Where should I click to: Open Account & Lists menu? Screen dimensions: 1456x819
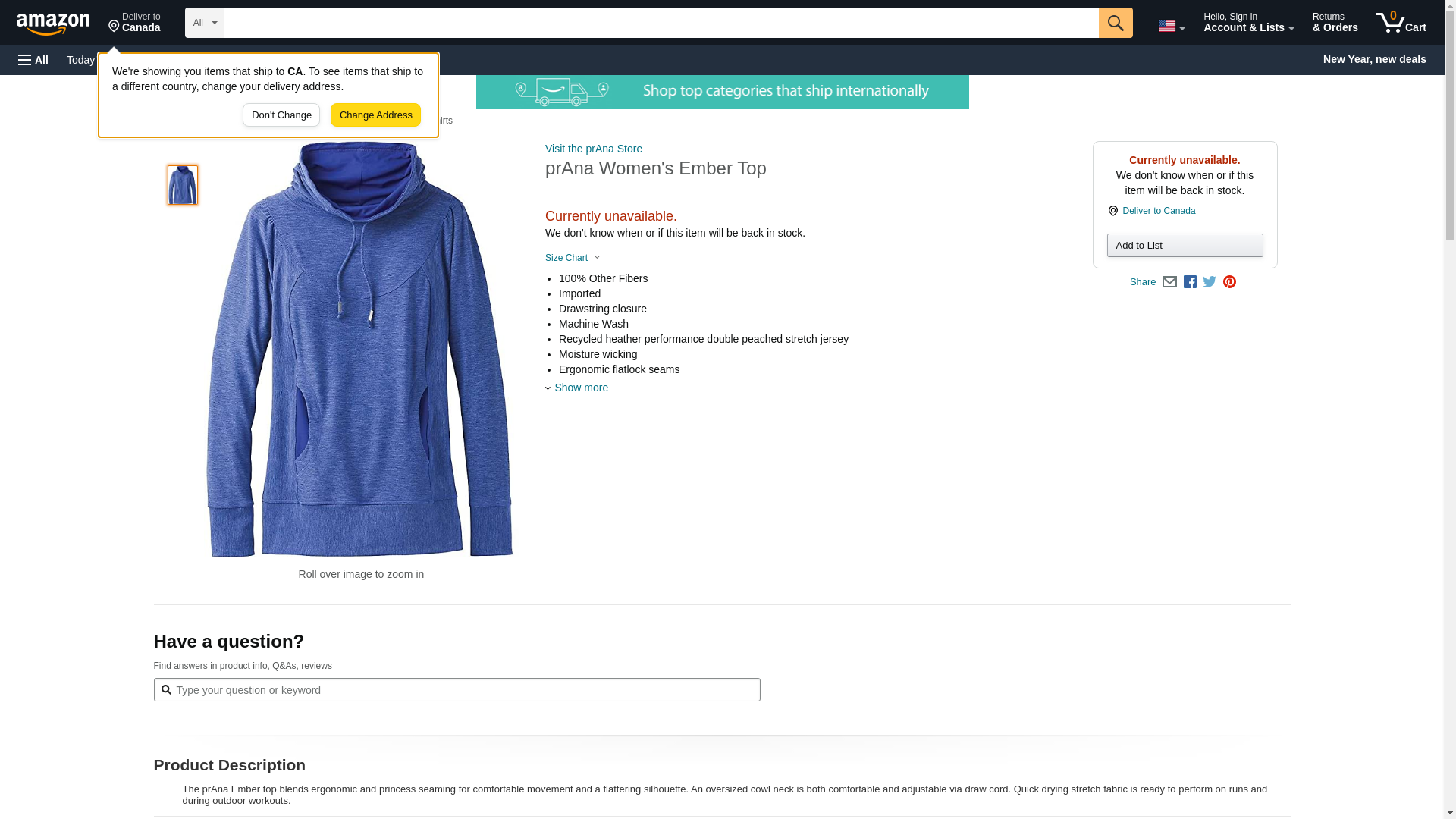tap(1247, 23)
